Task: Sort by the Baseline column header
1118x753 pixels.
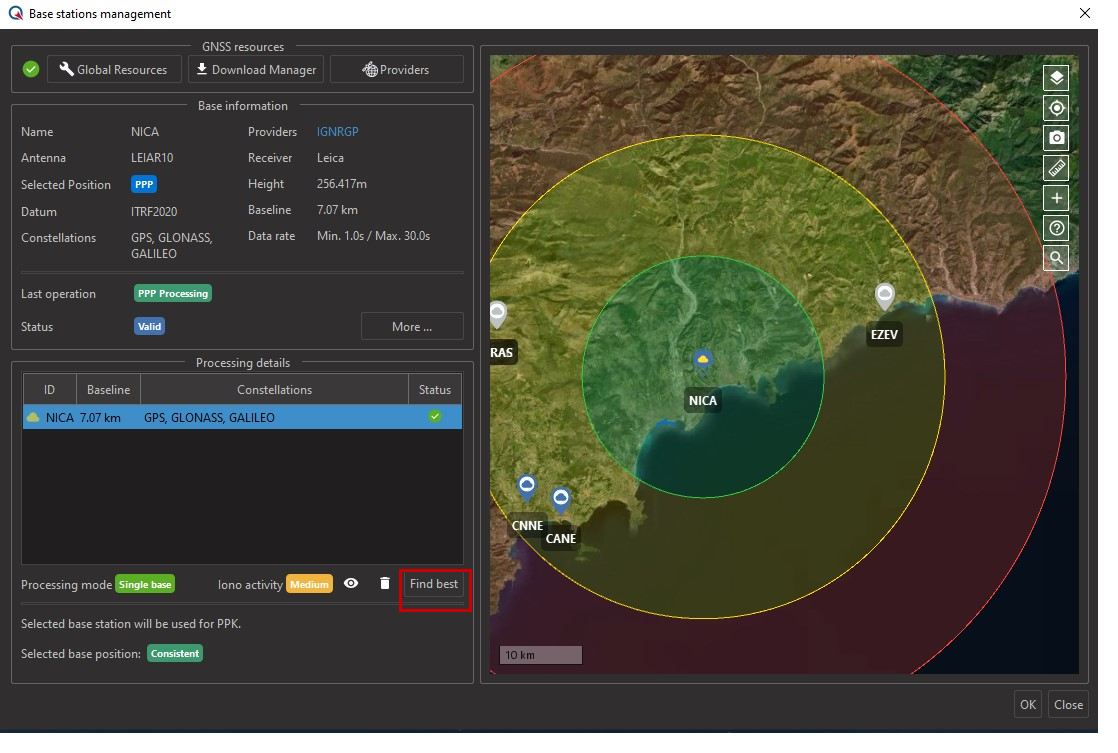Action: 108,390
